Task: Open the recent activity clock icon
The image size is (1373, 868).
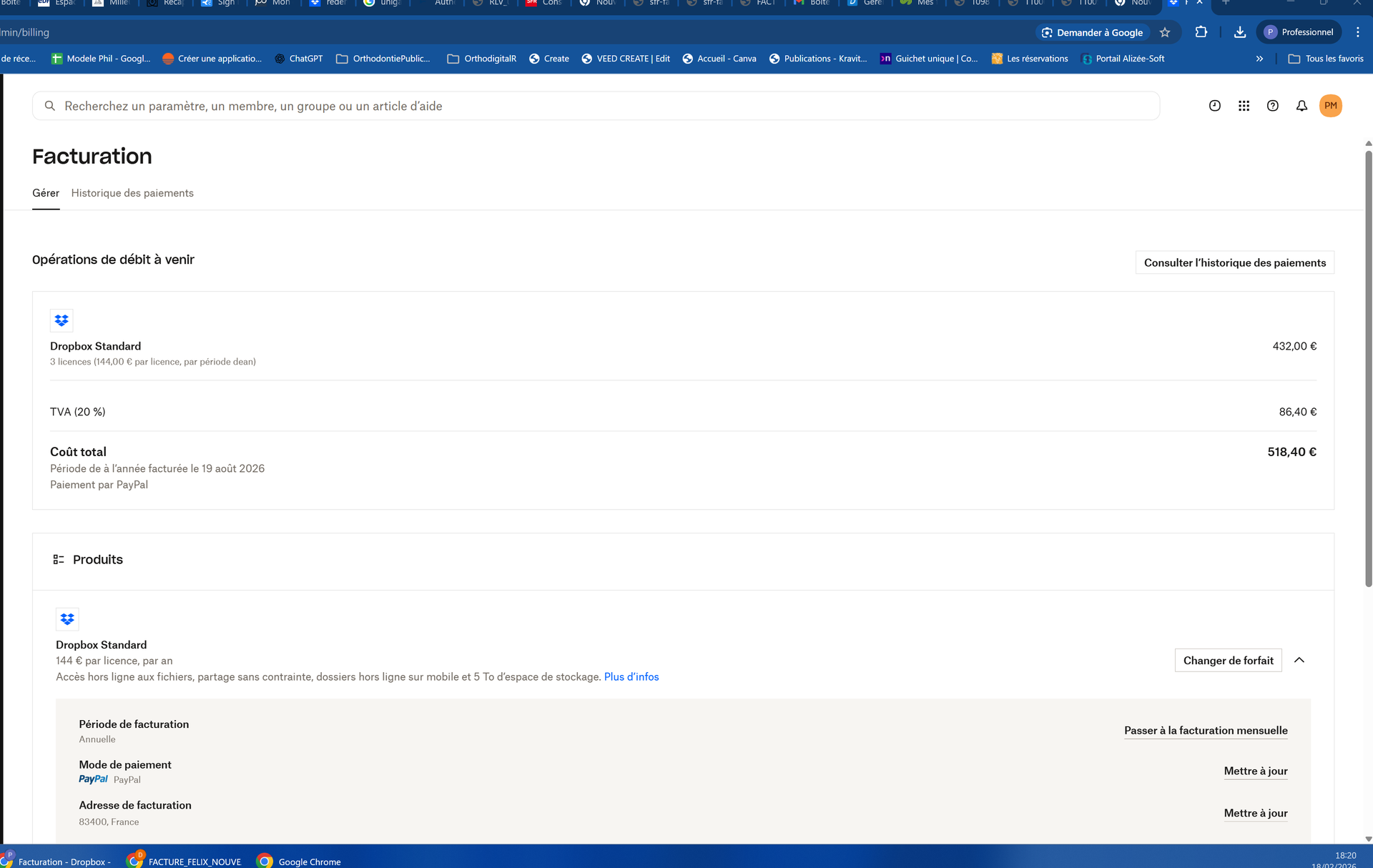Action: (1214, 106)
